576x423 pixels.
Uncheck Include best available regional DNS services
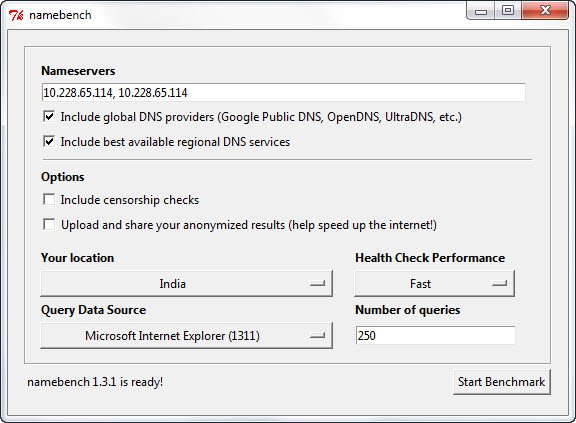(x=49, y=142)
